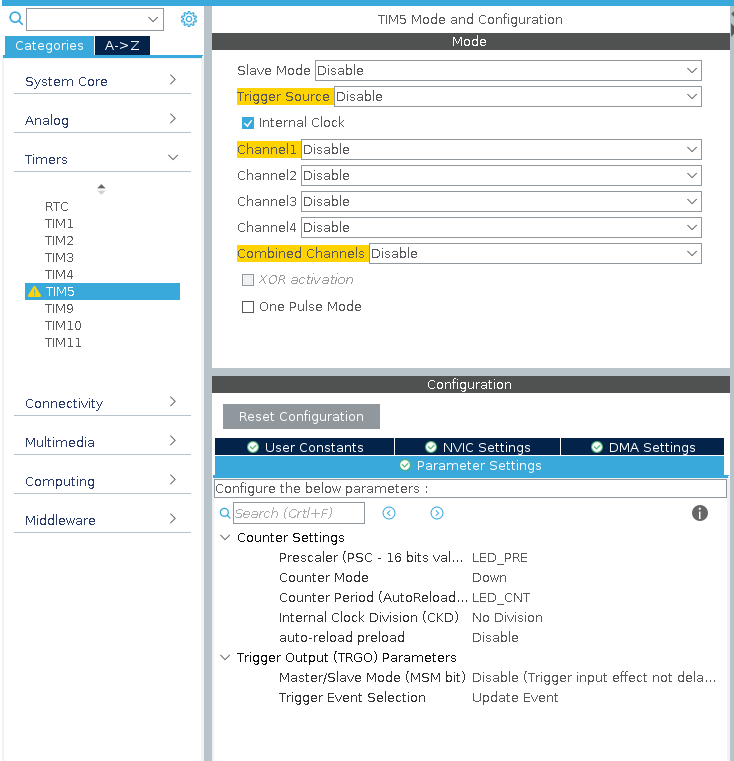Click the Reset Configuration button

(301, 416)
